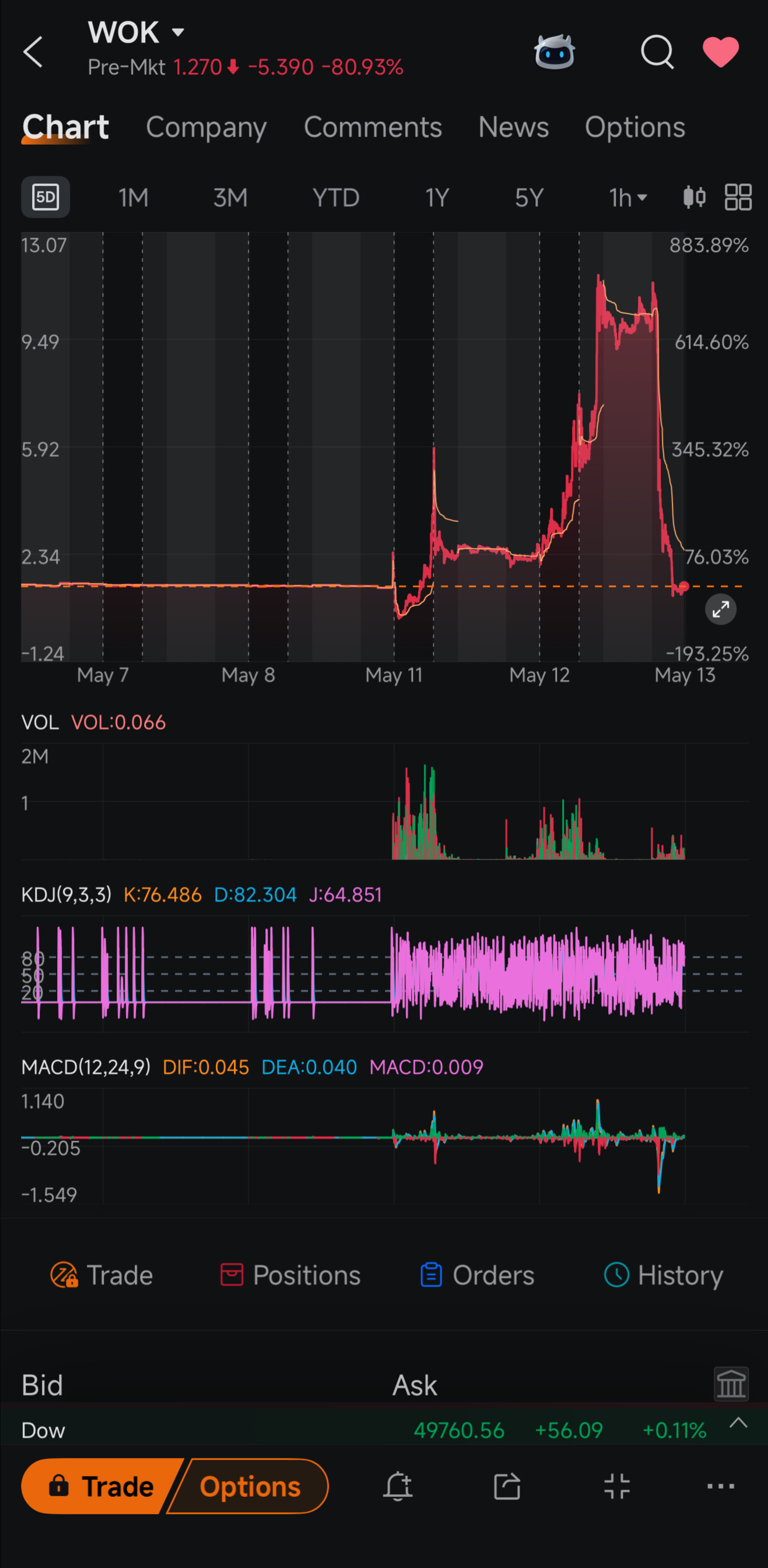768x1568 pixels.
Task: Share the chart via share icon
Action: [x=506, y=1486]
